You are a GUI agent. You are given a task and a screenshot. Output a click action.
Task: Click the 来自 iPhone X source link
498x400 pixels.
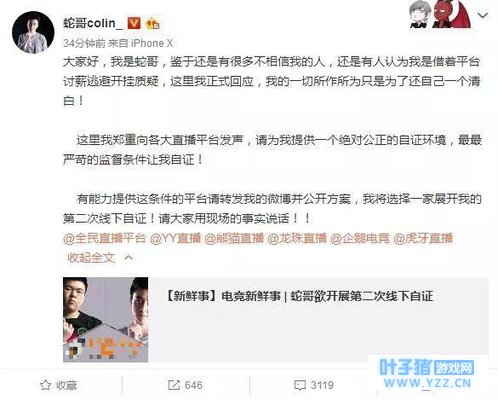pyautogui.click(x=140, y=43)
